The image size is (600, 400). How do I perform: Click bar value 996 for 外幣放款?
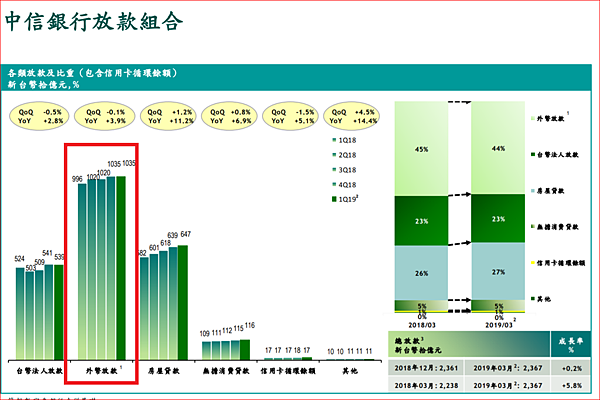[77, 179]
